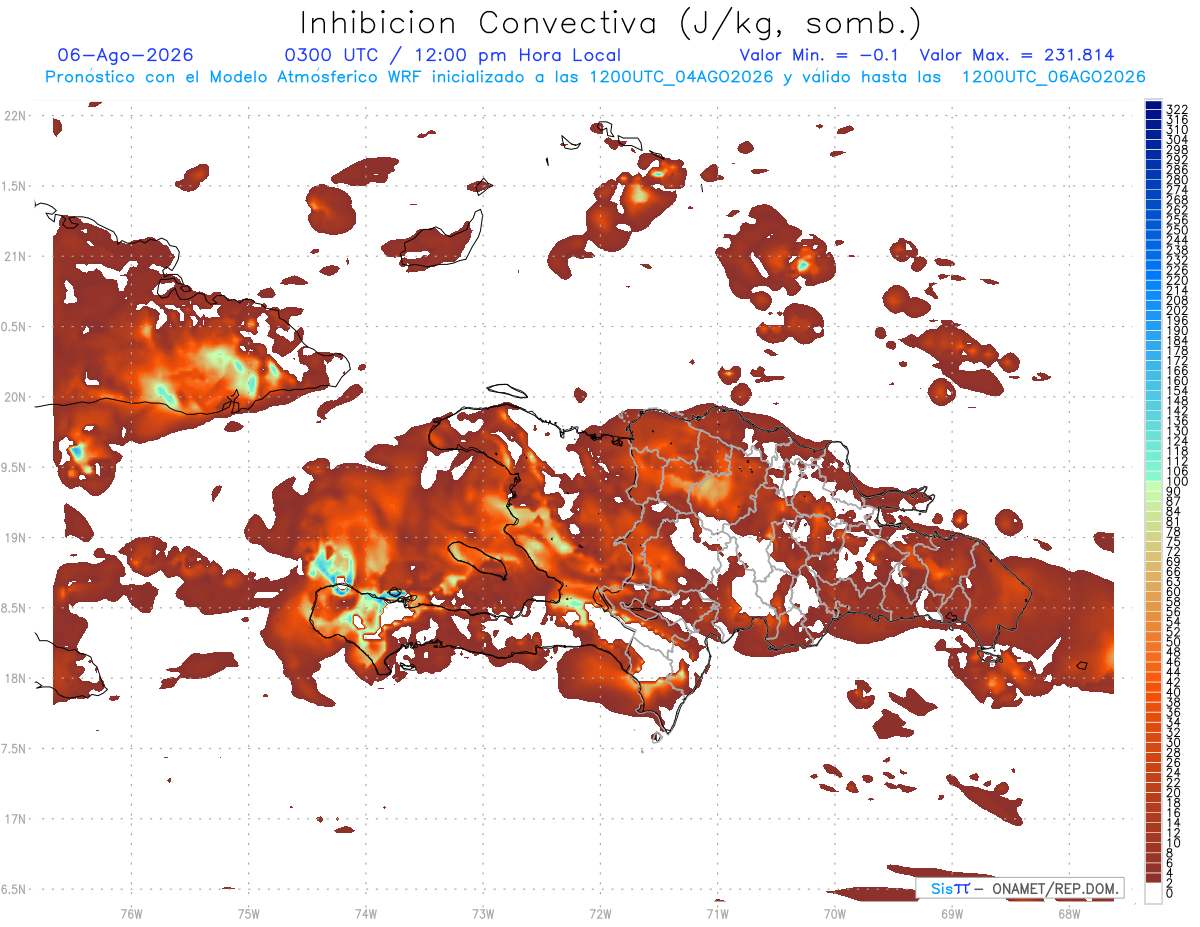Click the valid-until time "1200UTC_06AGO2026"
The width and height of the screenshot is (1200, 927).
pyautogui.click(x=1053, y=77)
